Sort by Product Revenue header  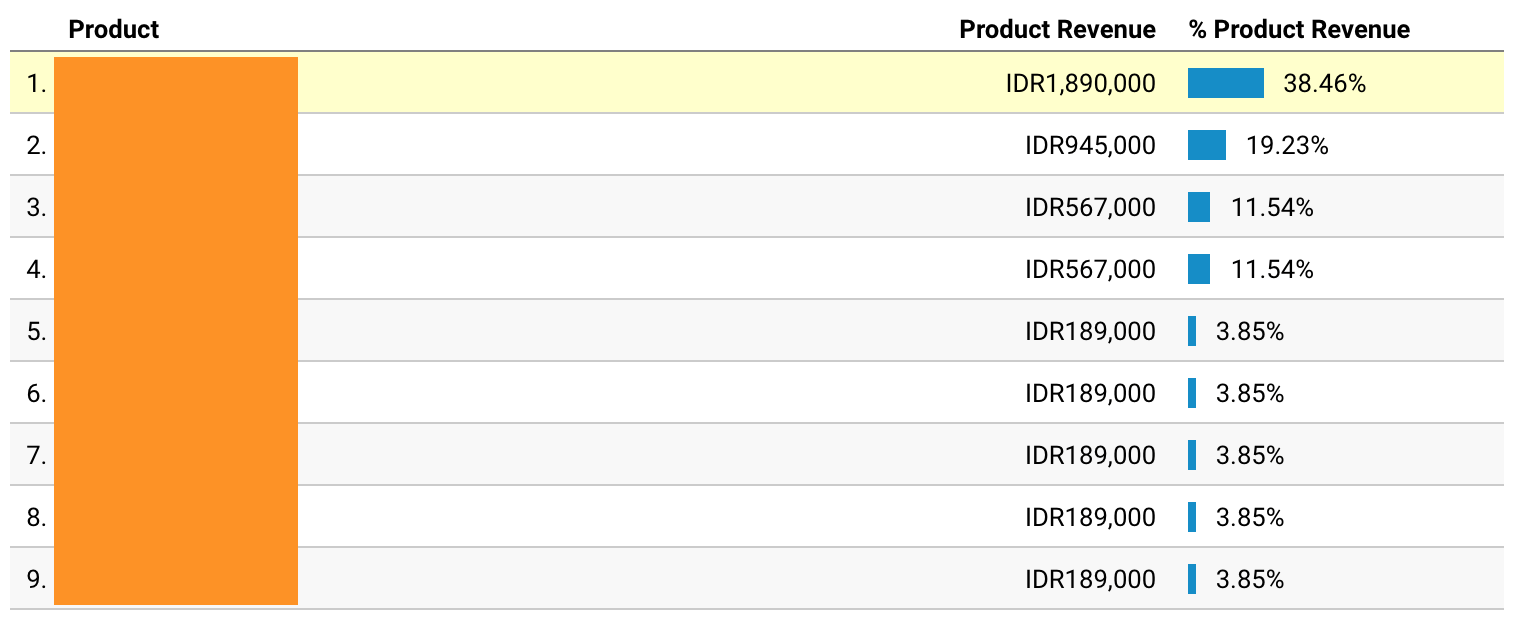[1057, 30]
